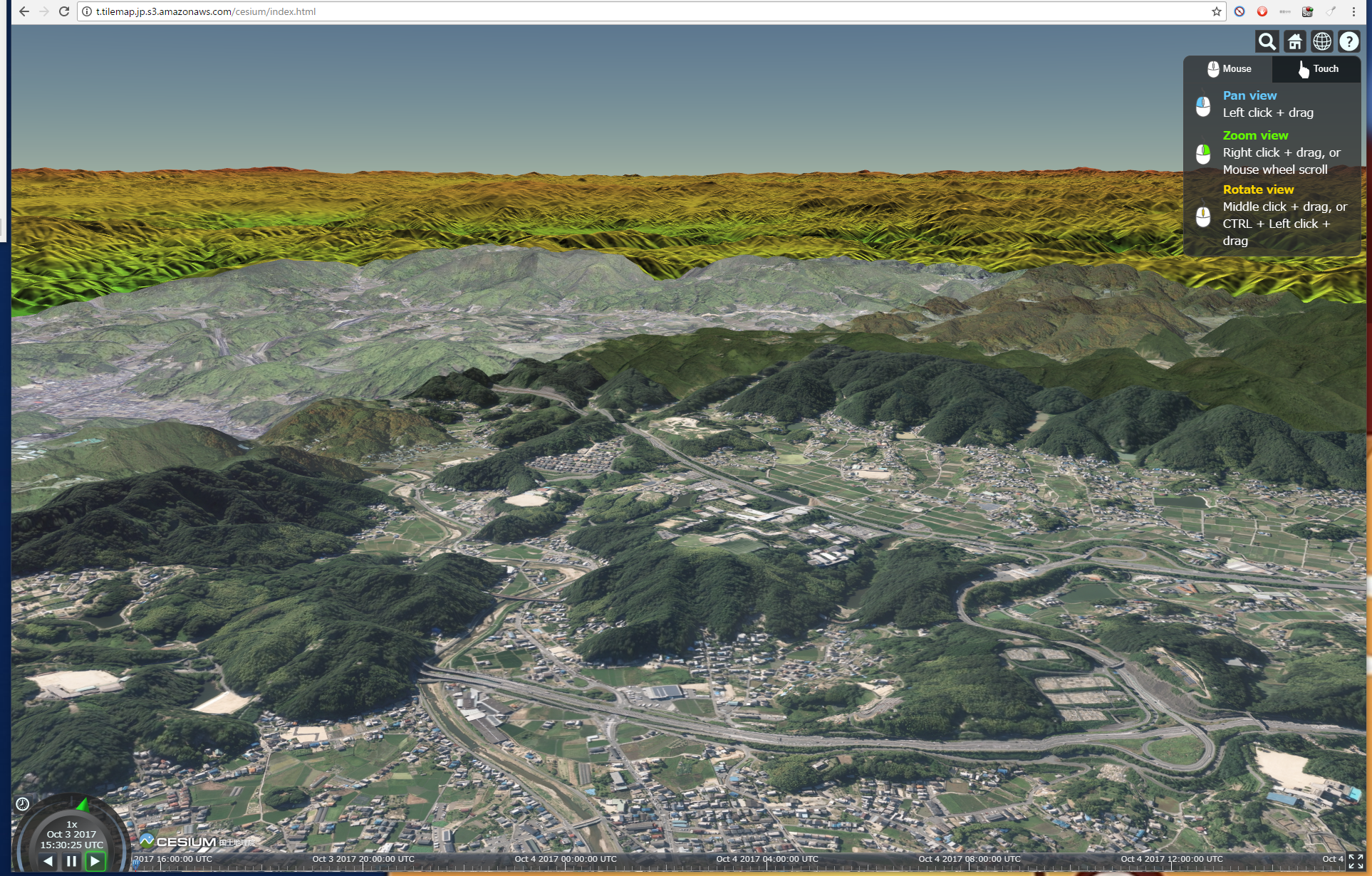Viewport: 1372px width, 876px height.
Task: Click the Rotate view heading
Action: [x=1258, y=189]
